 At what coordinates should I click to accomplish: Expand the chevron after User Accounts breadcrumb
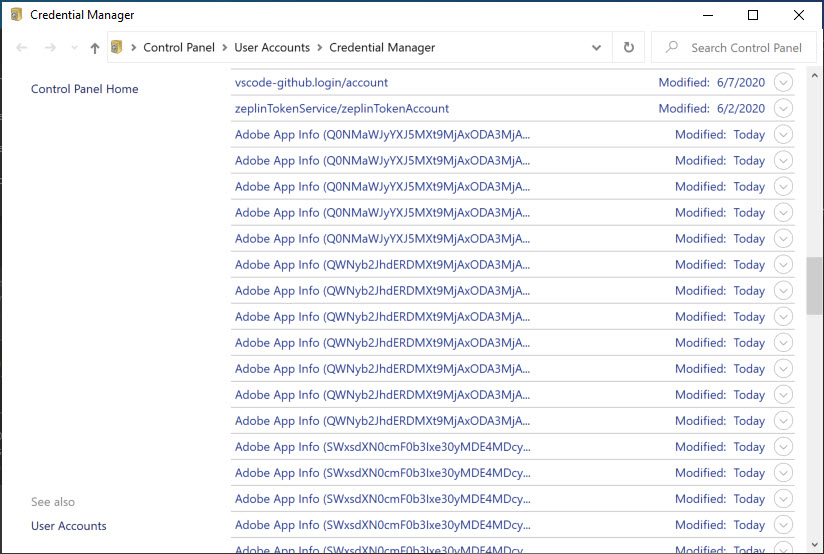pyautogui.click(x=320, y=48)
